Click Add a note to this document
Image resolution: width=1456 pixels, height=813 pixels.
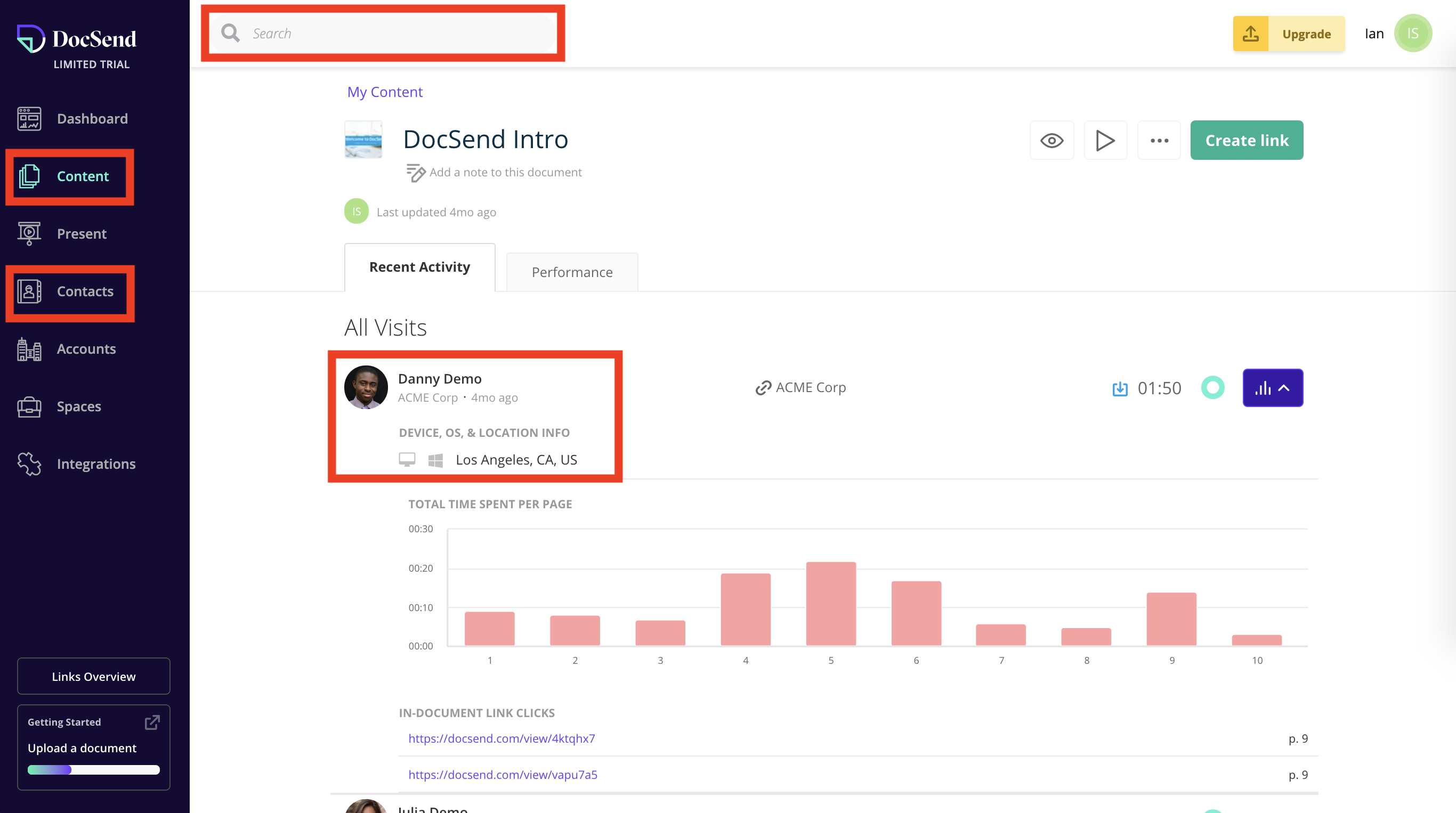point(505,172)
